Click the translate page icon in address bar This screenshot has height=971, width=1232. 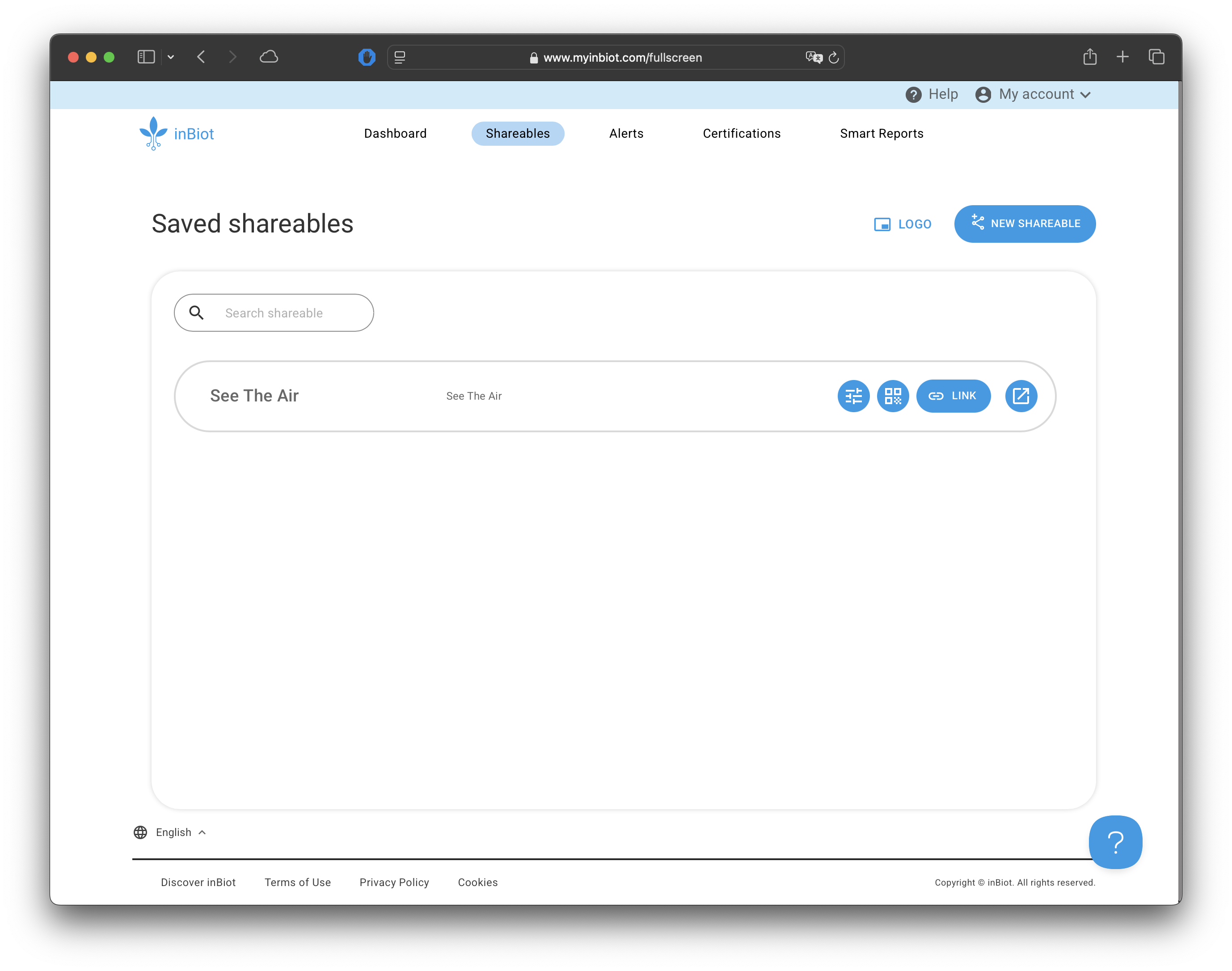pos(814,57)
